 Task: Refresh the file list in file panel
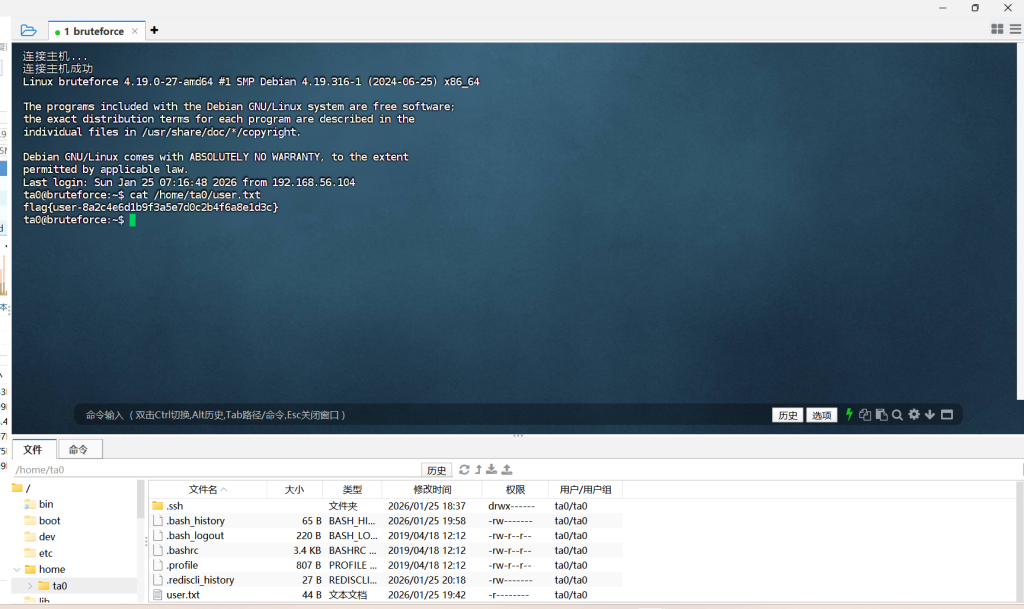464,469
